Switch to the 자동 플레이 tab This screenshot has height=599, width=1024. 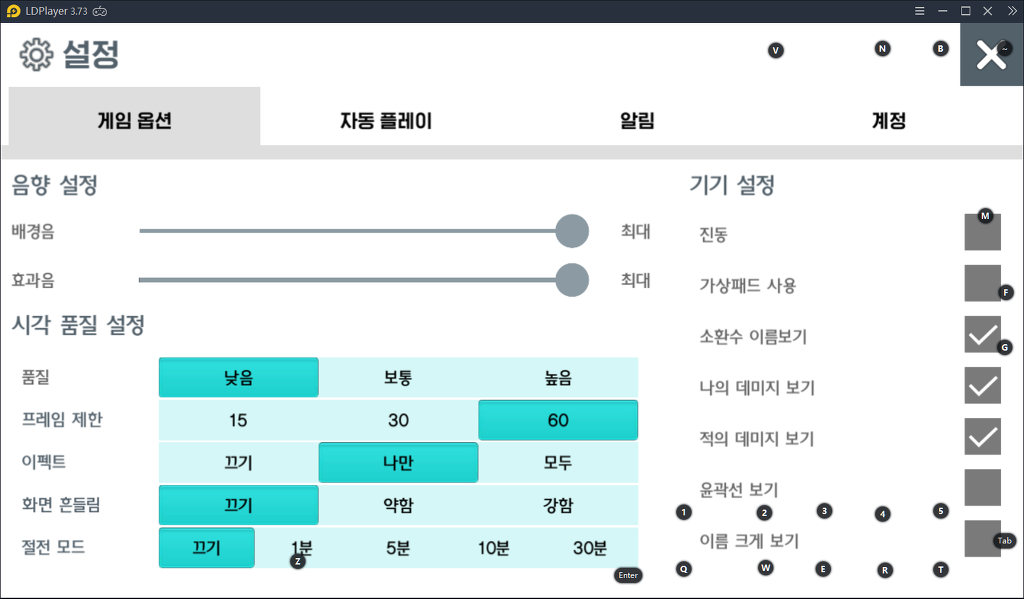point(386,122)
